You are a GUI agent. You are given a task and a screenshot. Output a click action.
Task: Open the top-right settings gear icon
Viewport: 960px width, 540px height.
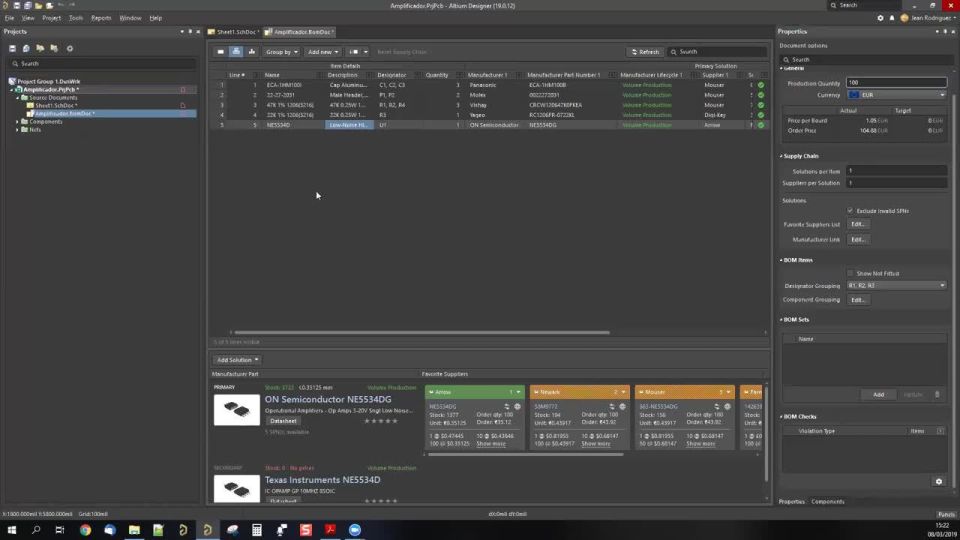coord(880,18)
